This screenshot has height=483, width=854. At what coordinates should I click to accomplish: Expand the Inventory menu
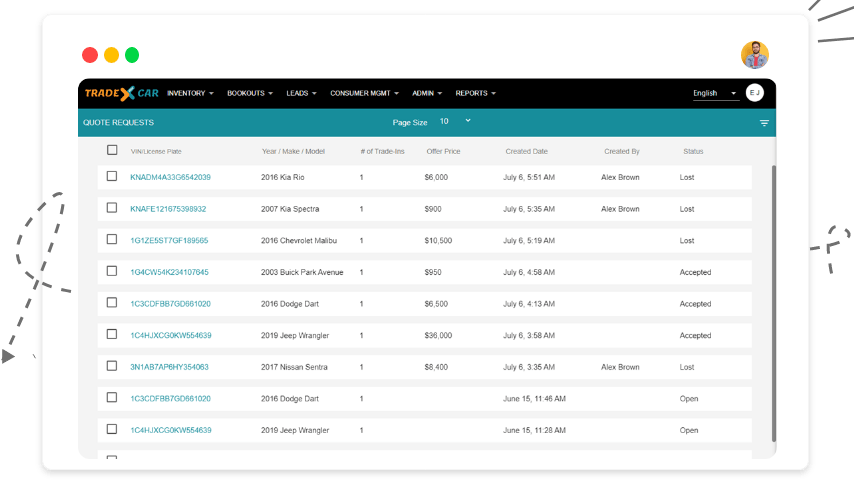[190, 93]
